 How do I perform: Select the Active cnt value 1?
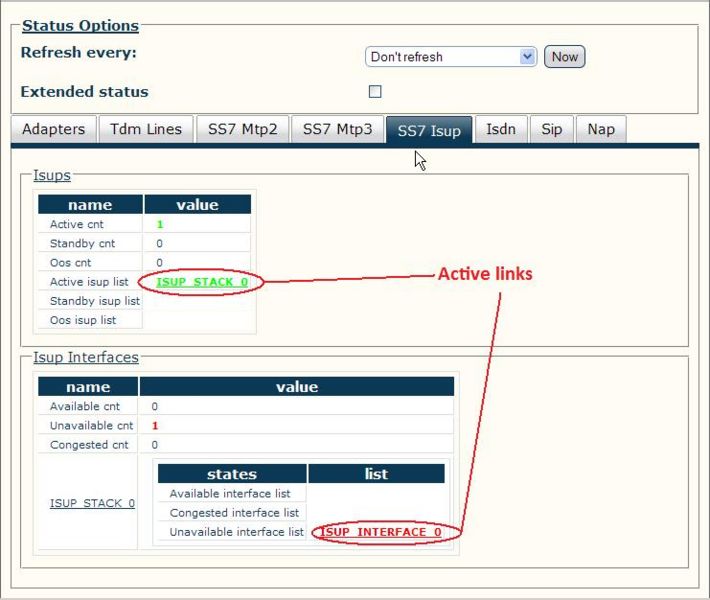coord(160,224)
